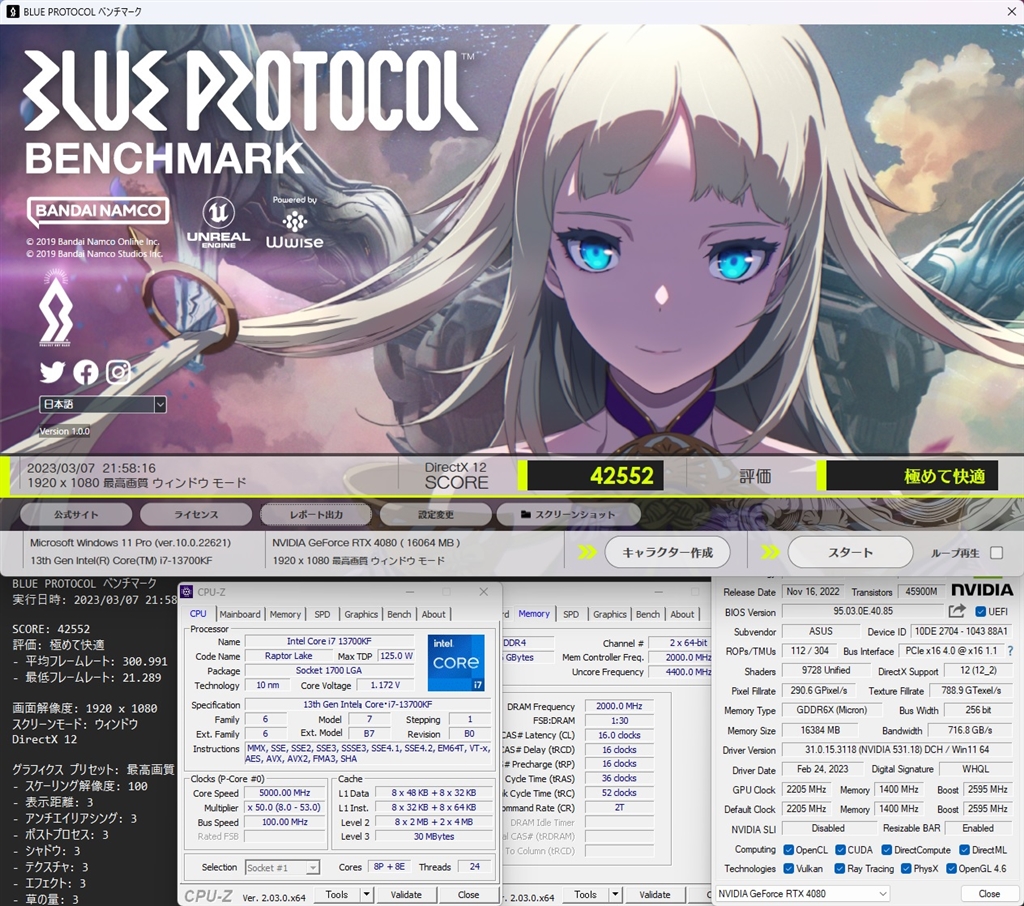Open the Facebook icon link
The width and height of the screenshot is (1024, 906).
[x=86, y=372]
